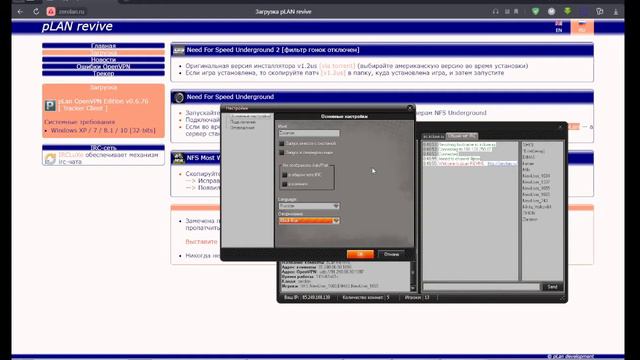
Task: Open the pLan OpenVPN Edition download link
Action: coord(103,101)
